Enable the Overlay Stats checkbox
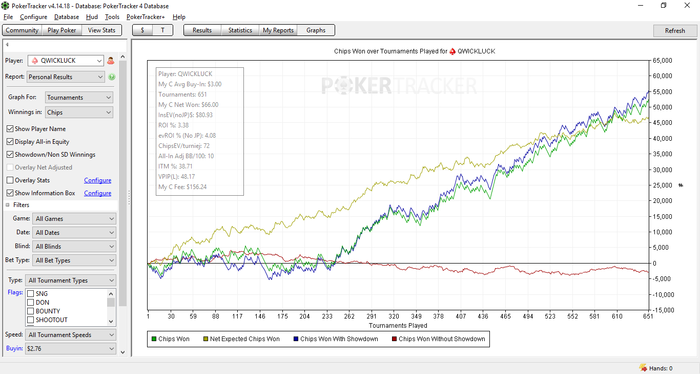 [x=10, y=180]
